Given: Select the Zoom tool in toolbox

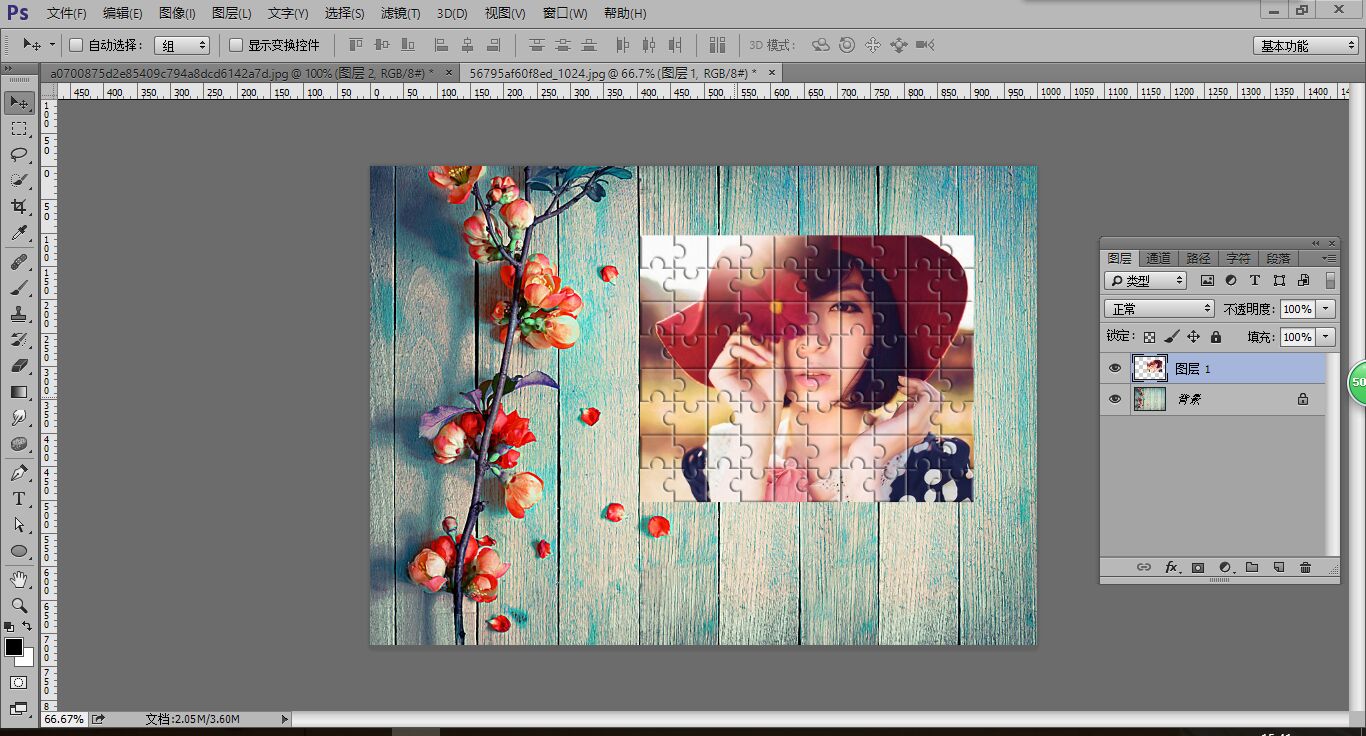Looking at the screenshot, I should [19, 605].
